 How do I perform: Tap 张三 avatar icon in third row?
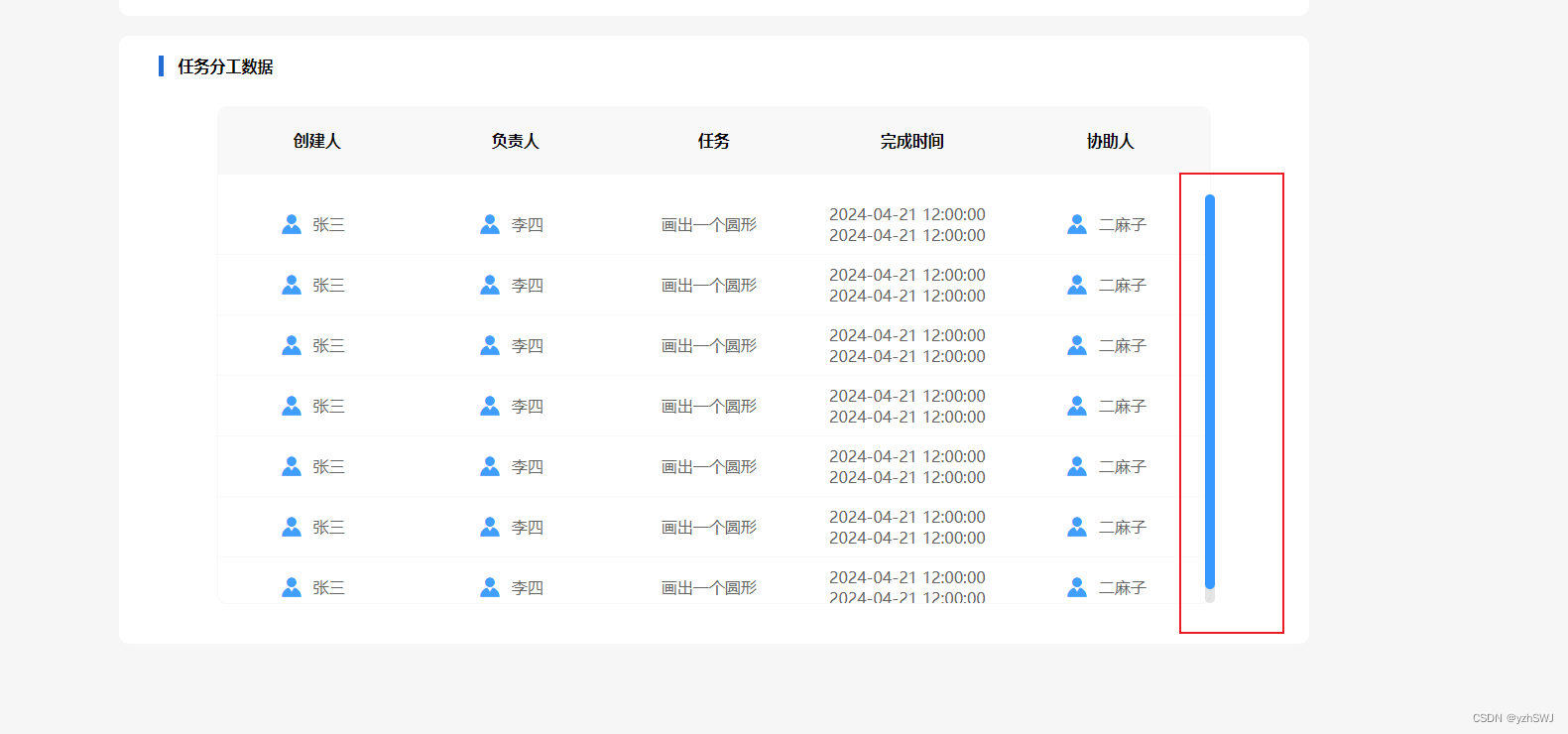coord(292,345)
